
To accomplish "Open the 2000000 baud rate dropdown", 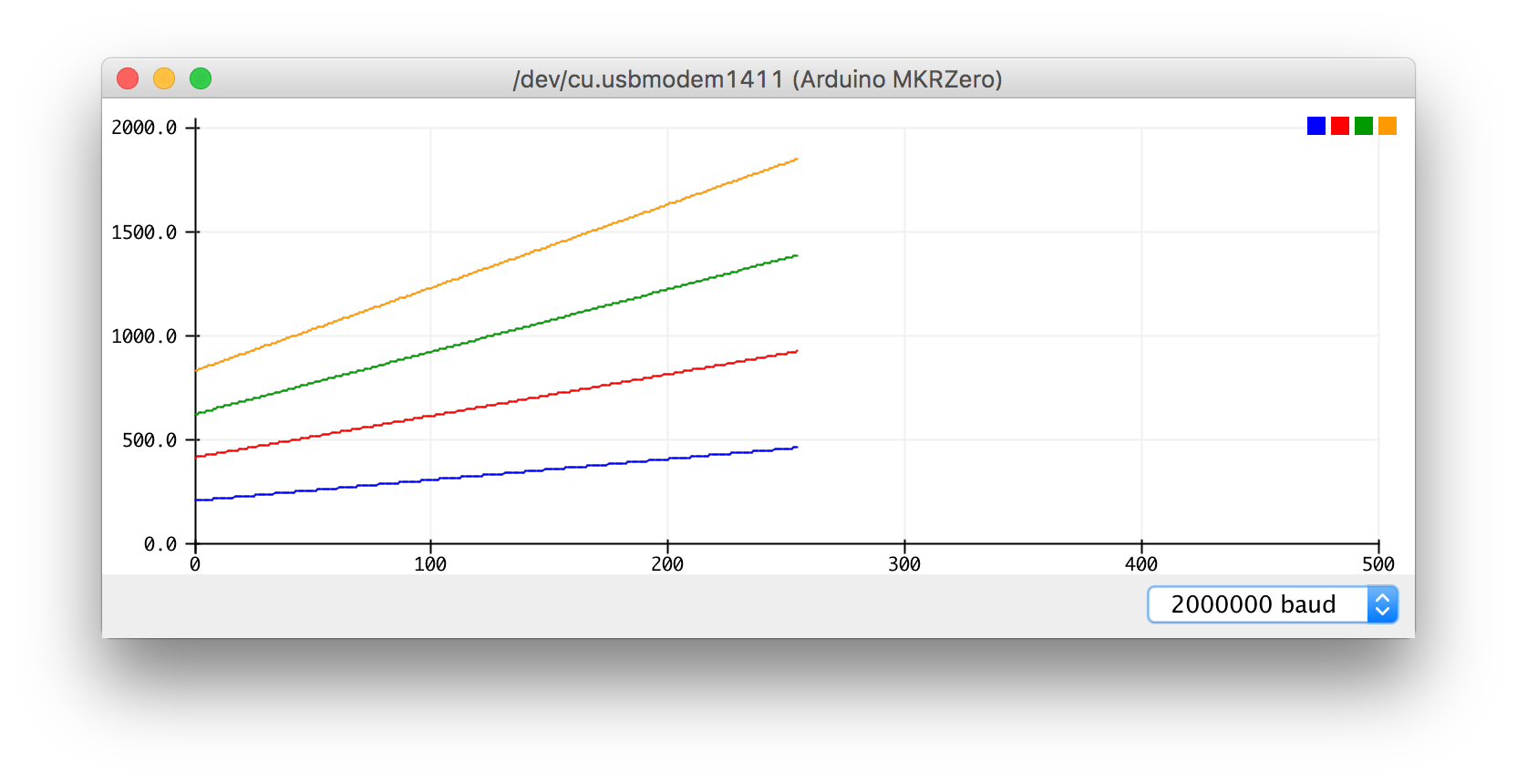I will 1272,604.
